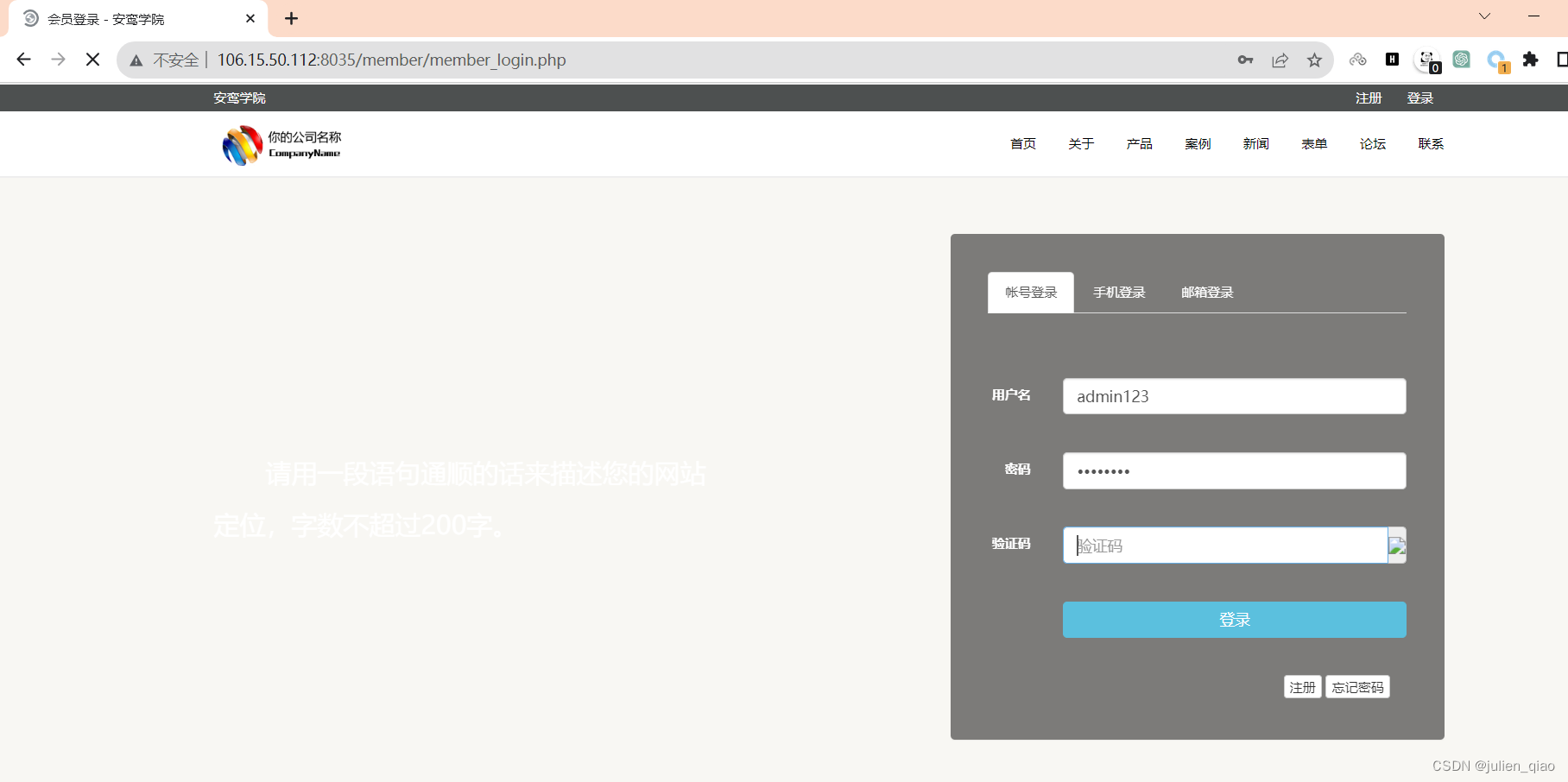Open 案例 in the navigation menu
This screenshot has width=1568, height=782.
pyautogui.click(x=1198, y=144)
